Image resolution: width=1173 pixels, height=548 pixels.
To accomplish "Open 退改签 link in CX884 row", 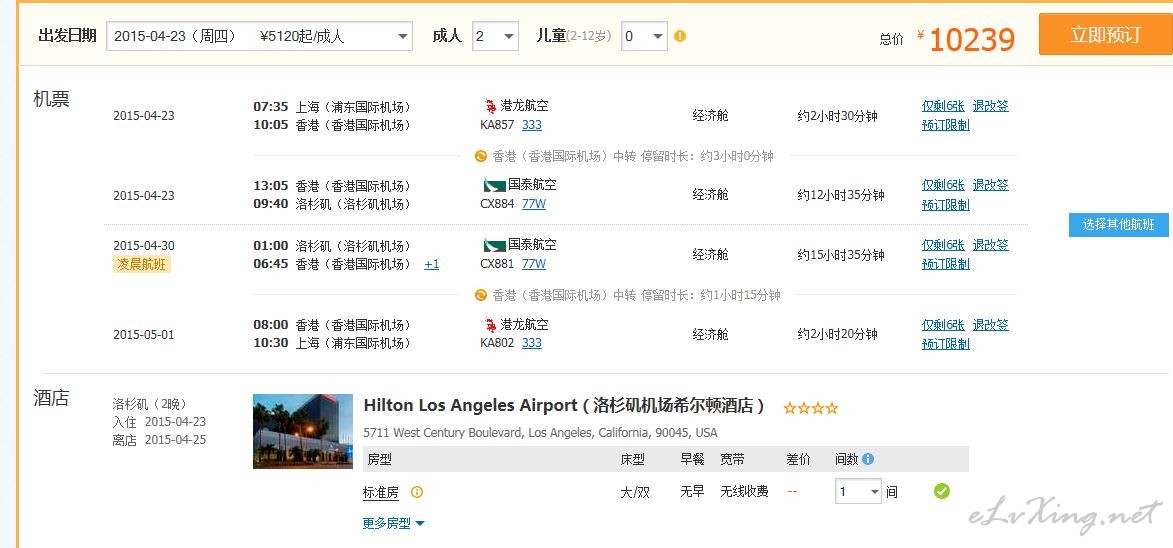I will tap(990, 185).
